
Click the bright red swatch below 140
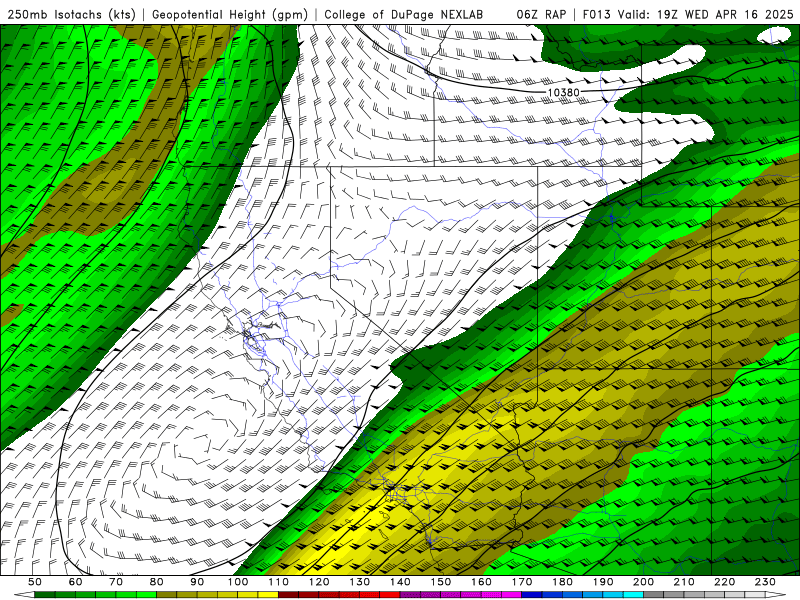(x=390, y=595)
